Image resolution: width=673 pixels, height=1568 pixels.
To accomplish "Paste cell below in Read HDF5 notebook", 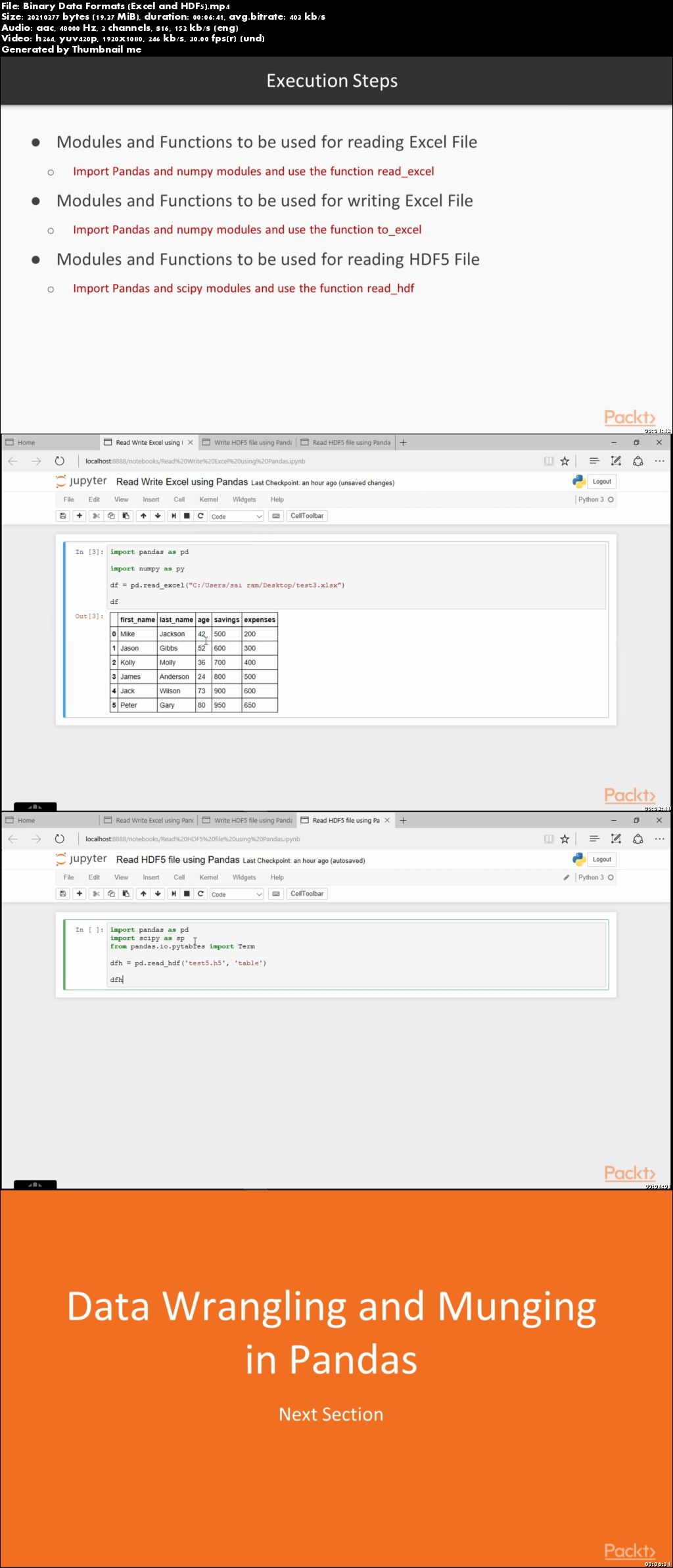I will [126, 894].
